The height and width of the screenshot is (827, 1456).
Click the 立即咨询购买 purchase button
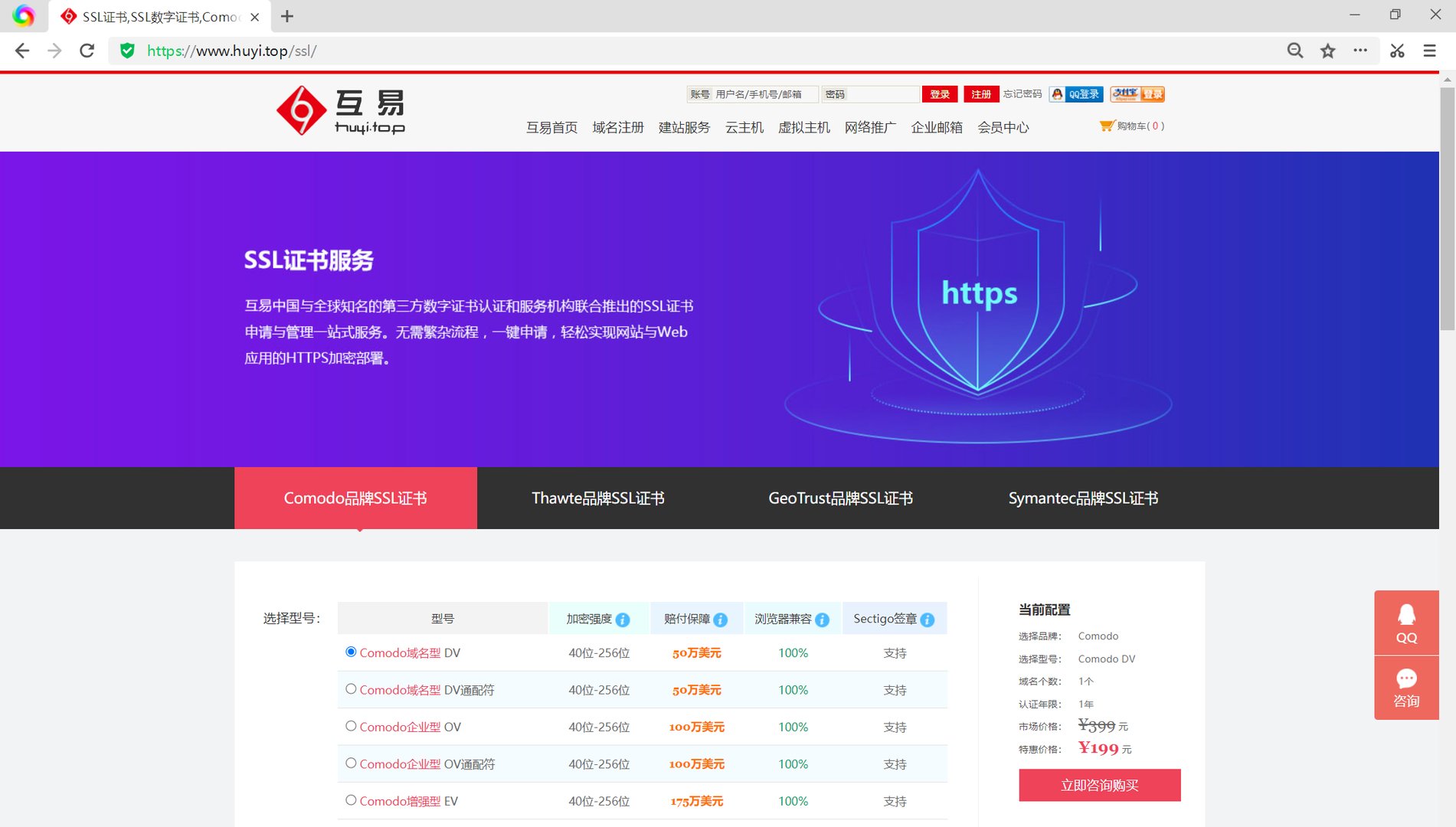pos(1099,785)
